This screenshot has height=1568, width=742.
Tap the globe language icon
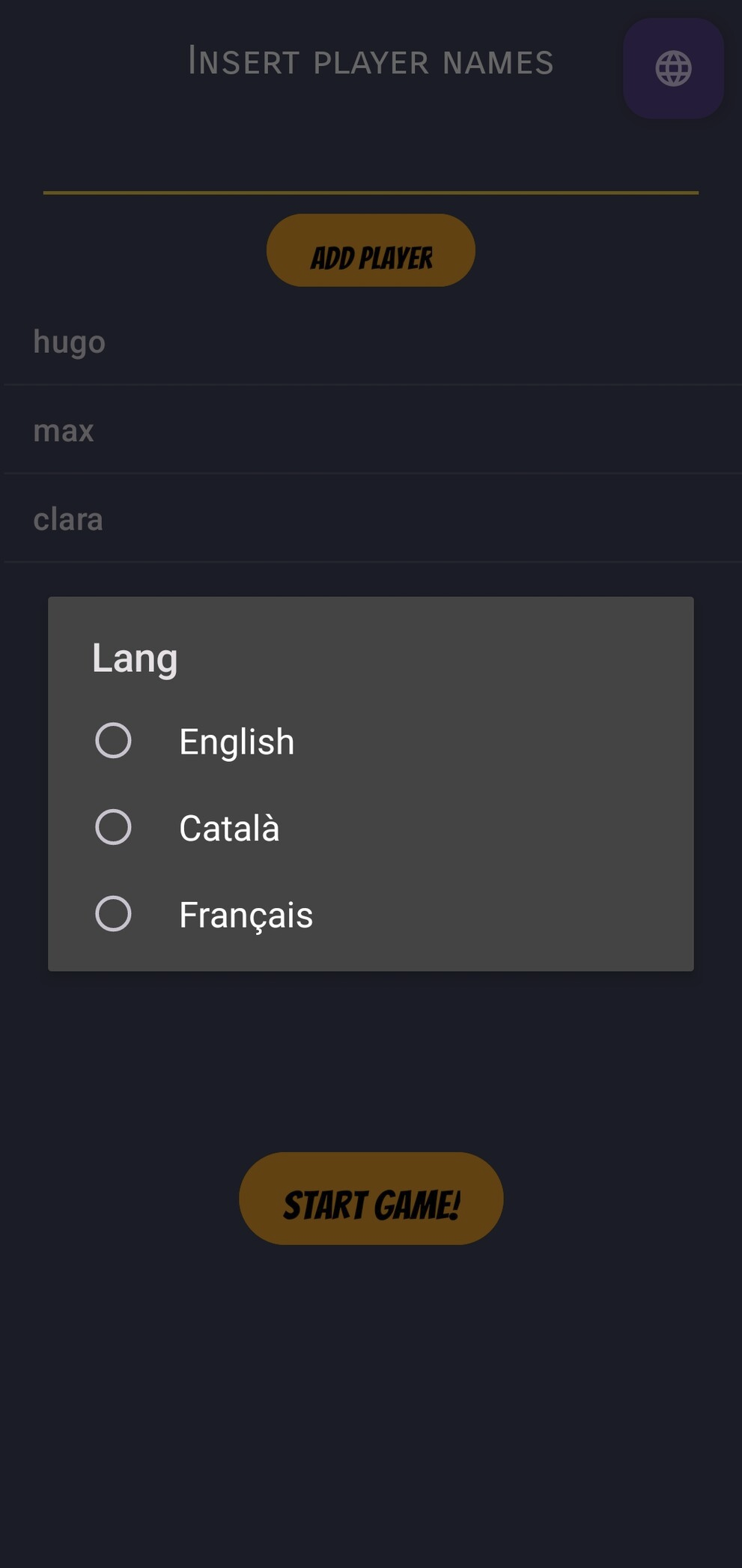pyautogui.click(x=673, y=69)
